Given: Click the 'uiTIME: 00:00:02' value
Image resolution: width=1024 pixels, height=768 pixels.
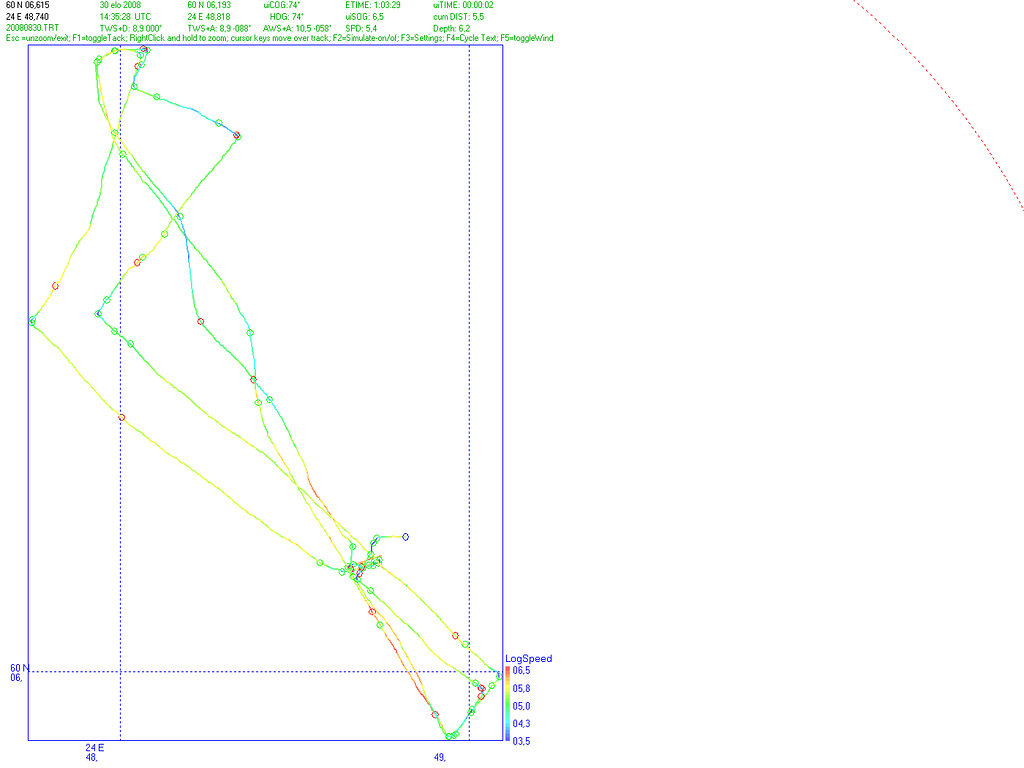Looking at the screenshot, I should click(463, 5).
